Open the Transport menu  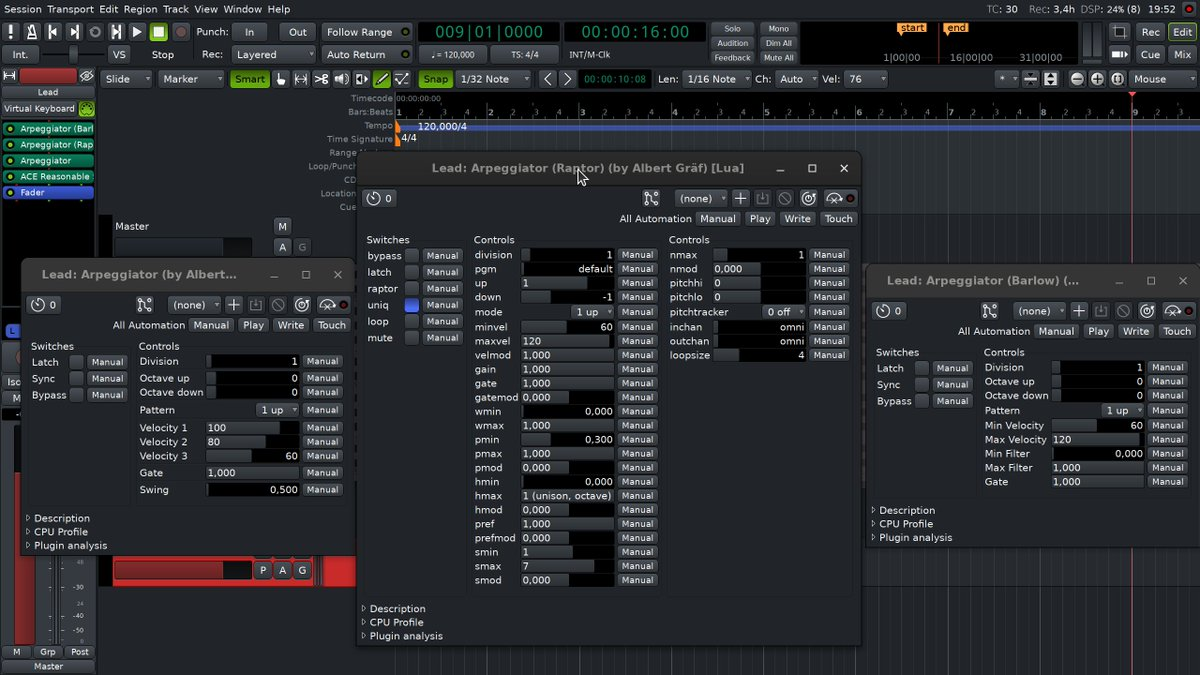(70, 9)
